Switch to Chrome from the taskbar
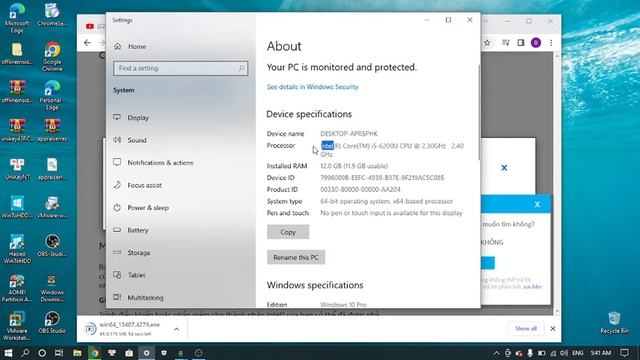The image size is (640, 360). pyautogui.click(x=95, y=353)
